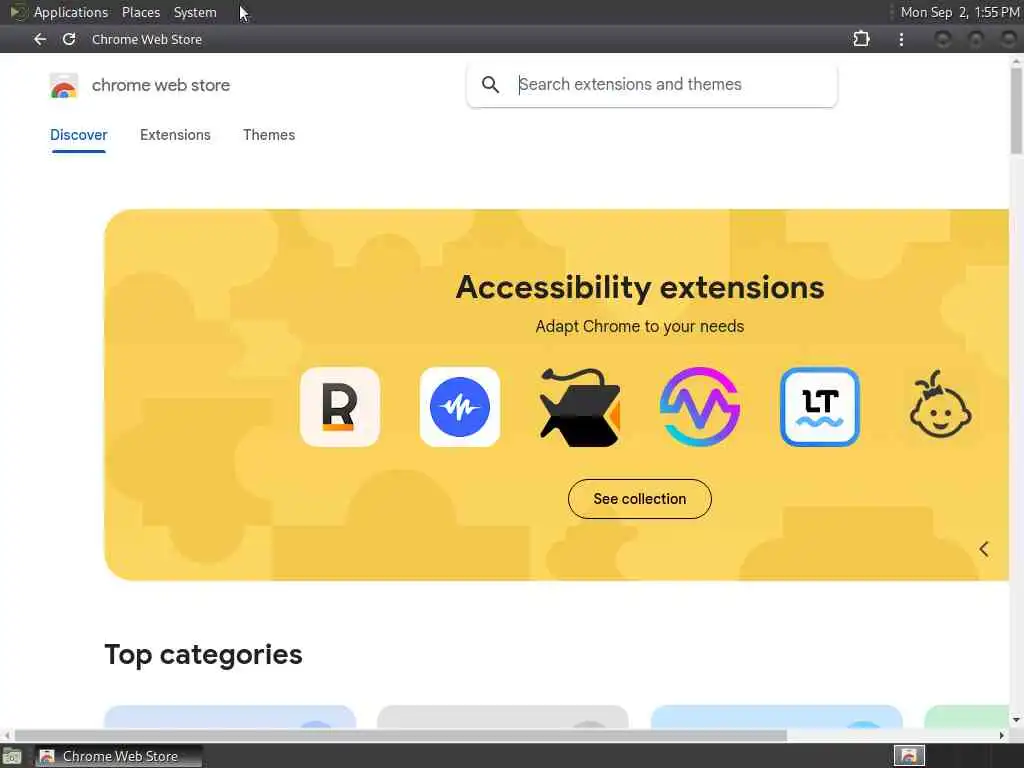Click the Adapt Chrome to your needs text

tap(640, 327)
